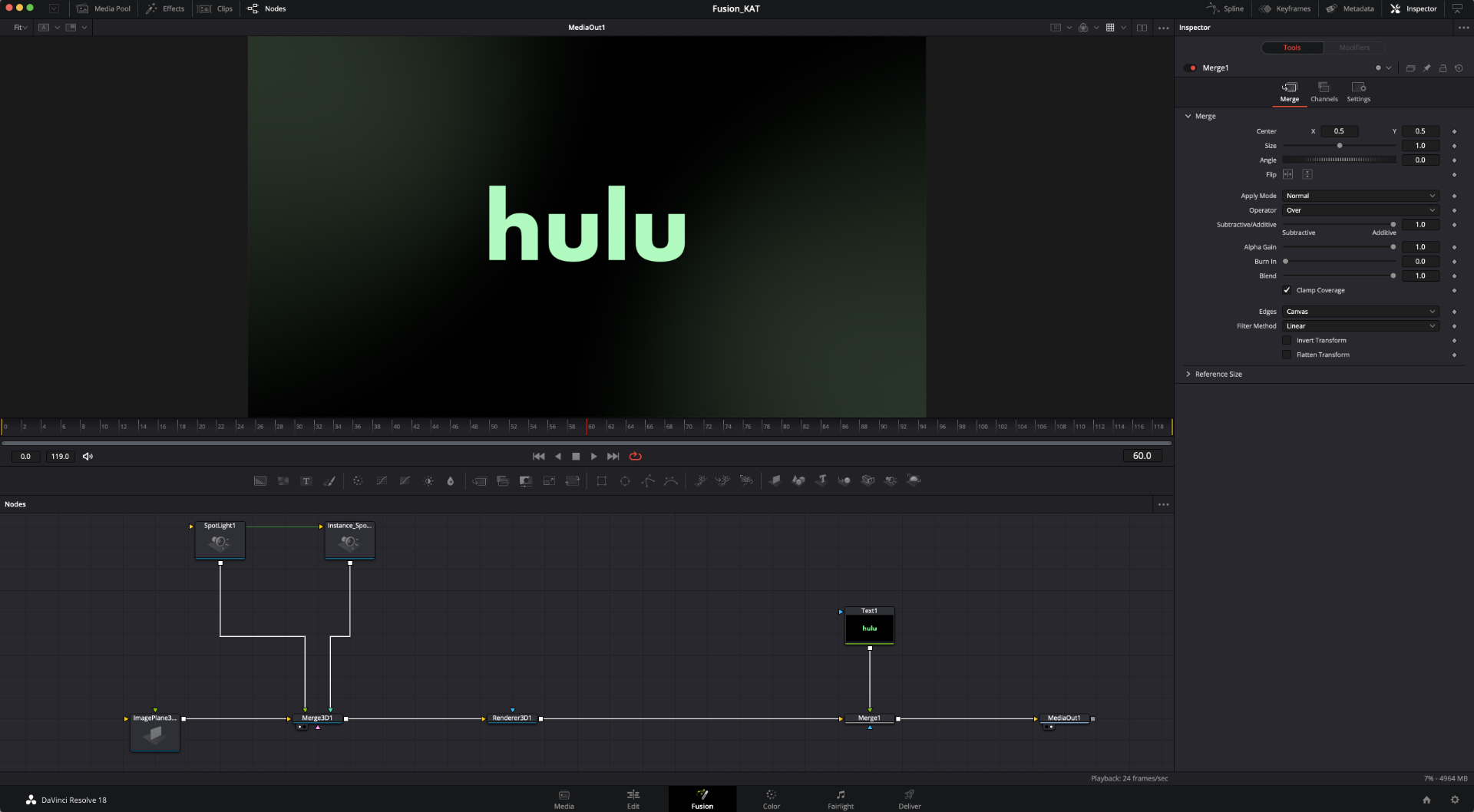Add the pEmitter particle tool
This screenshot has height=812, width=1474.
(x=700, y=480)
